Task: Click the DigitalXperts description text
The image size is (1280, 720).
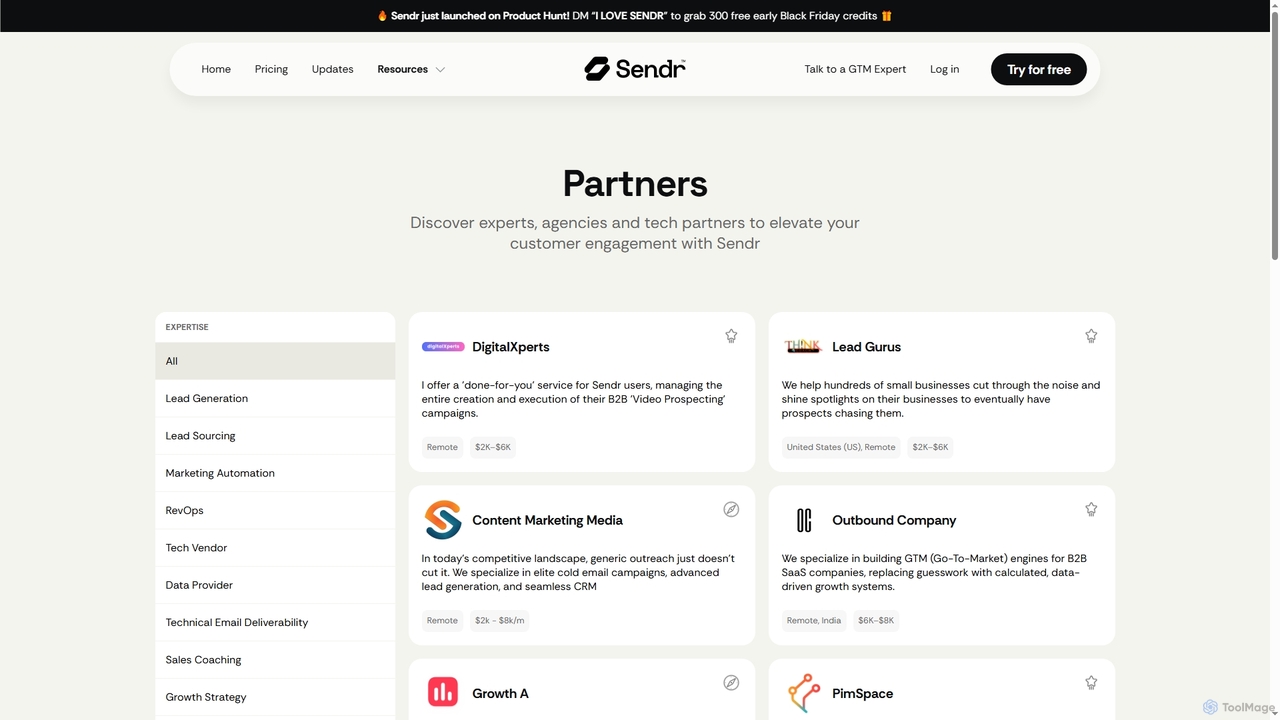Action: pos(573,399)
